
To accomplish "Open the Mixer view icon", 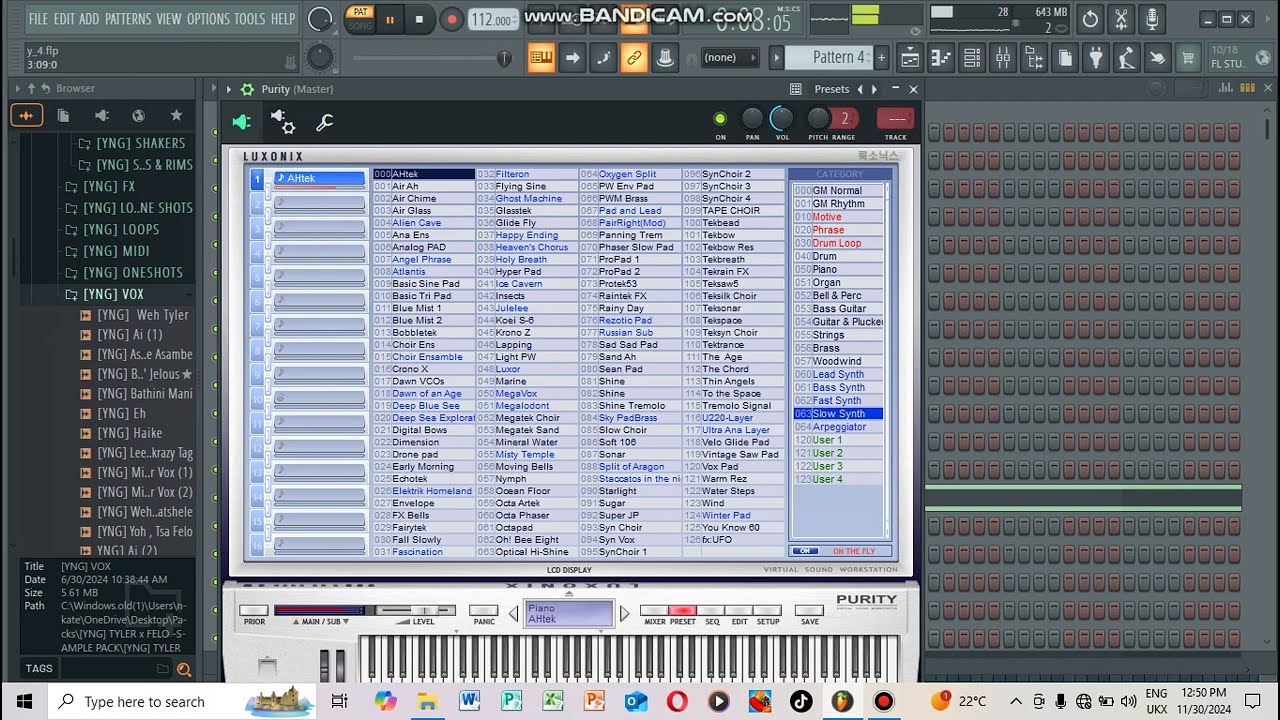I will (x=1003, y=58).
